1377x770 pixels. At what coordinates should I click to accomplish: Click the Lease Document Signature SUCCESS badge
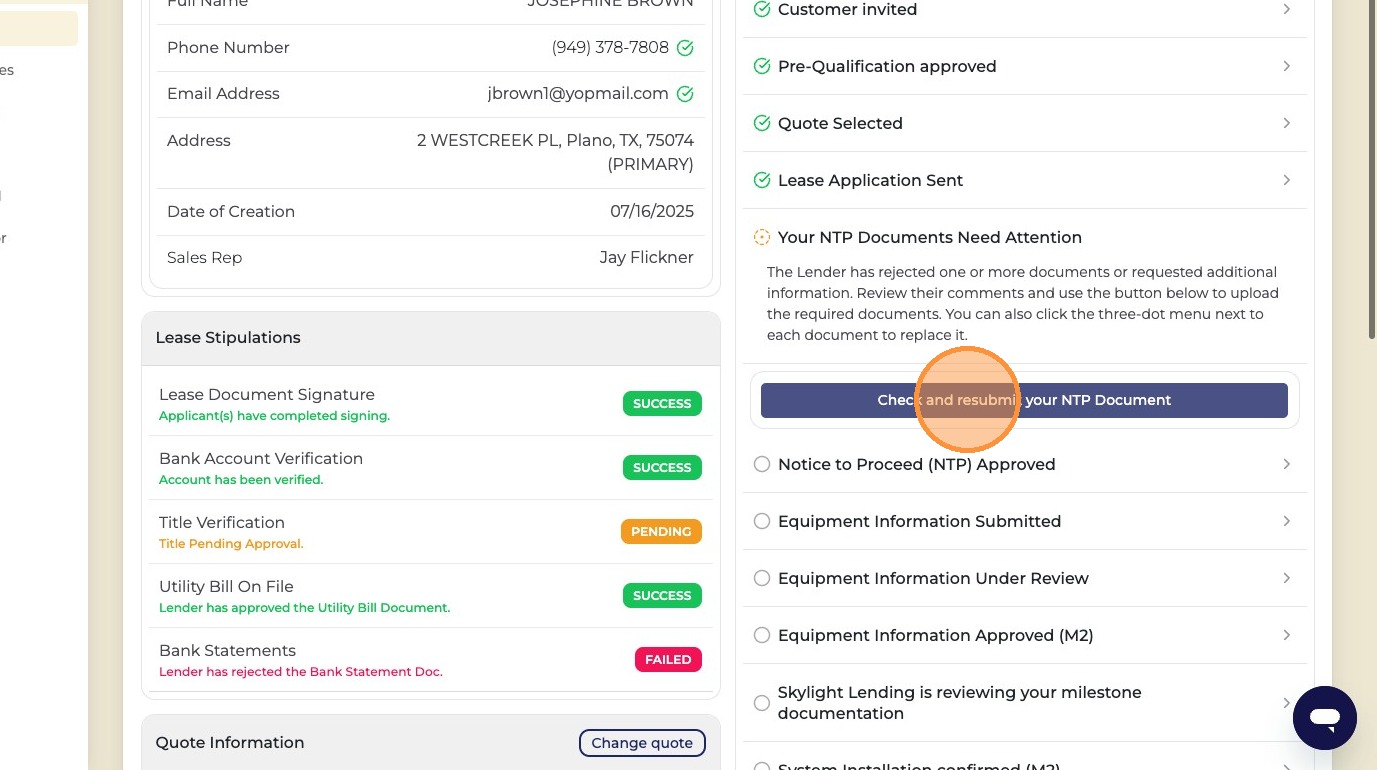tap(662, 404)
